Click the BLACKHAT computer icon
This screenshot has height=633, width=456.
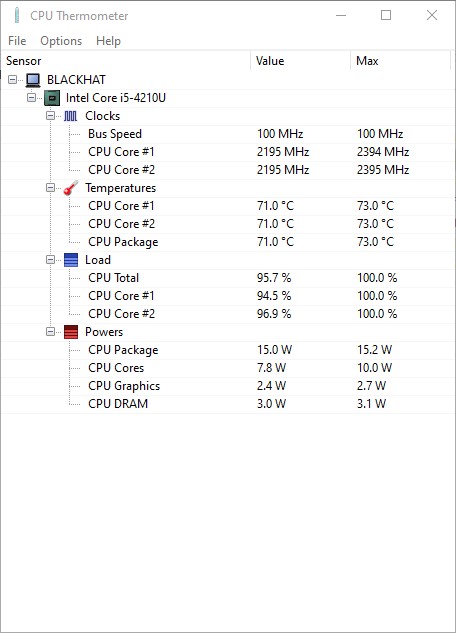pyautogui.click(x=33, y=80)
